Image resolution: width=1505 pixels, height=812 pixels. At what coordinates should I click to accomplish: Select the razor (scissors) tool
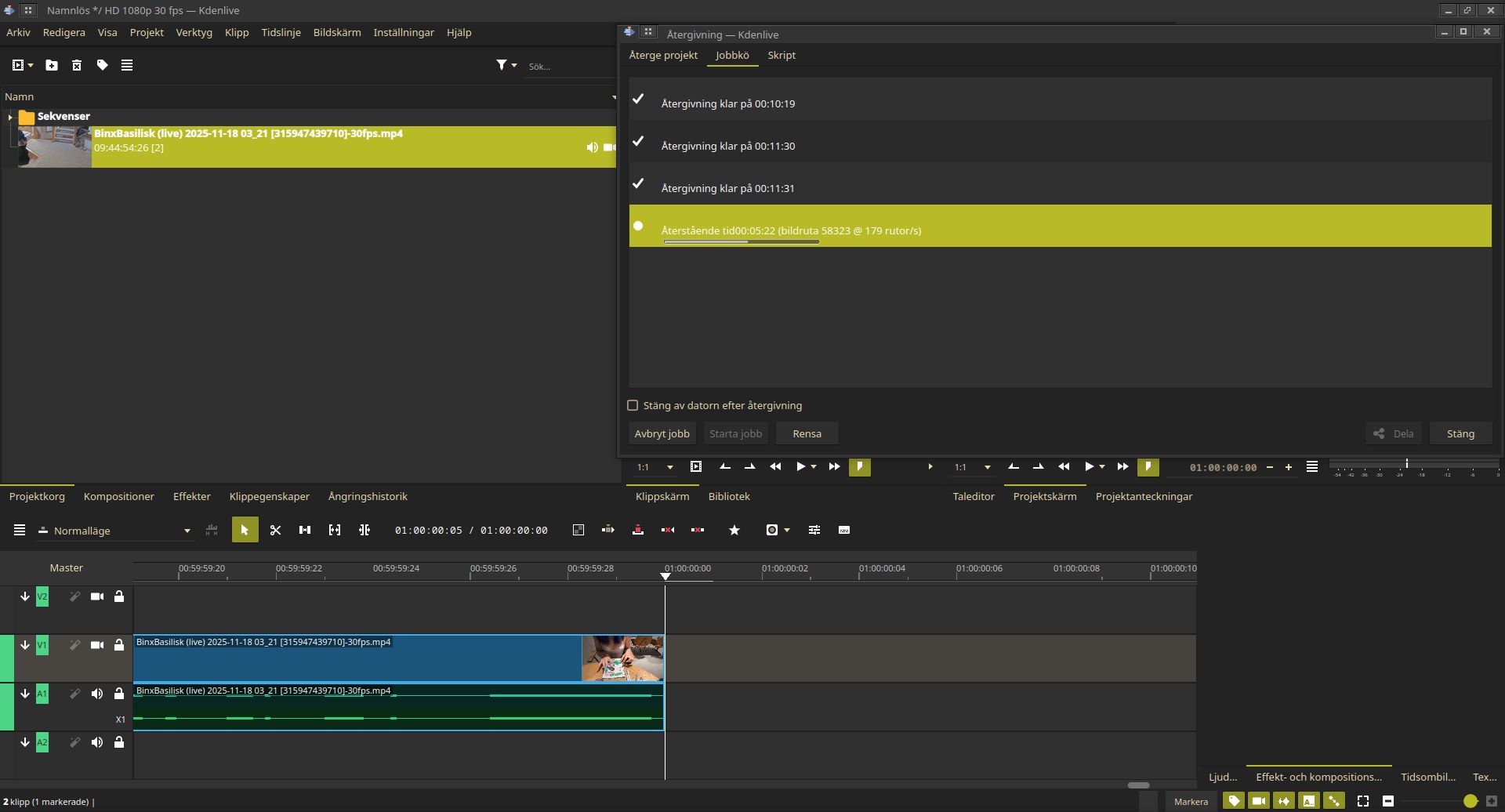pos(275,531)
